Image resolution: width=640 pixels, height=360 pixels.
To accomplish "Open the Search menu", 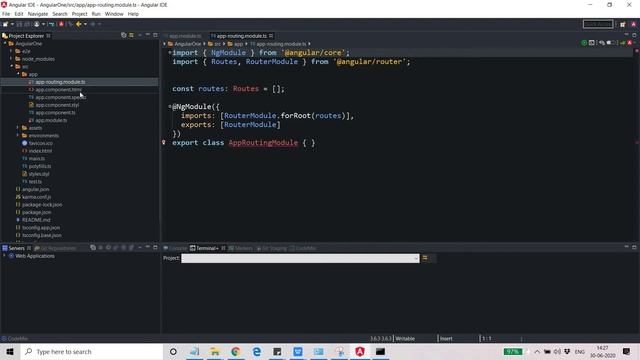I will [x=60, y=14].
